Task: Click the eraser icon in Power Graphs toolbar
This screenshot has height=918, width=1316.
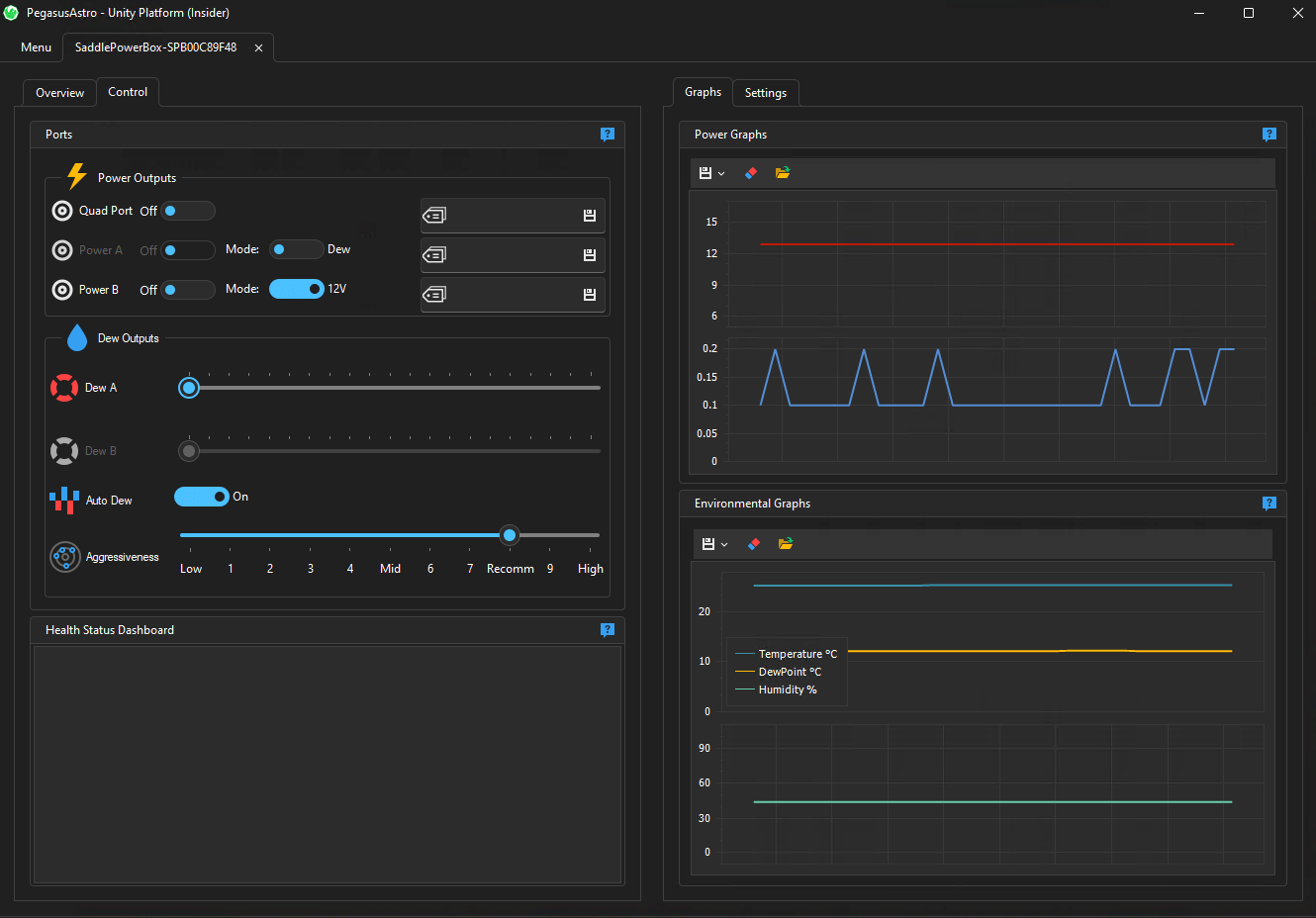Action: coord(751,173)
